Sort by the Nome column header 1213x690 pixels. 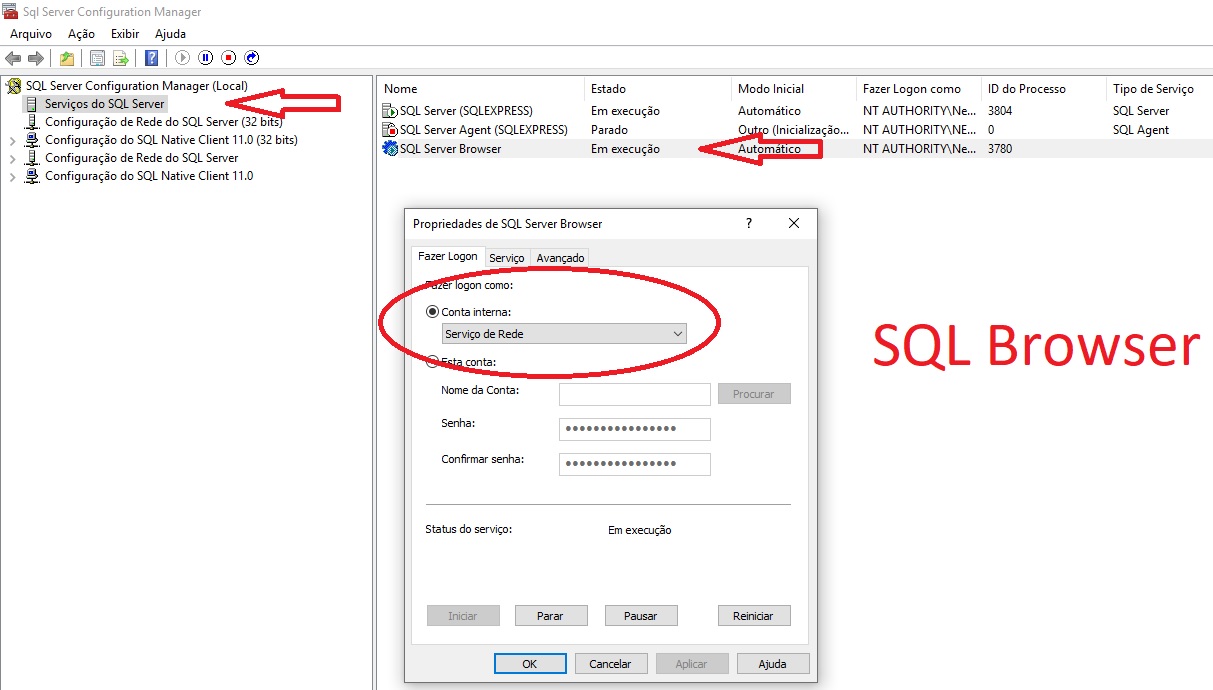tap(480, 89)
